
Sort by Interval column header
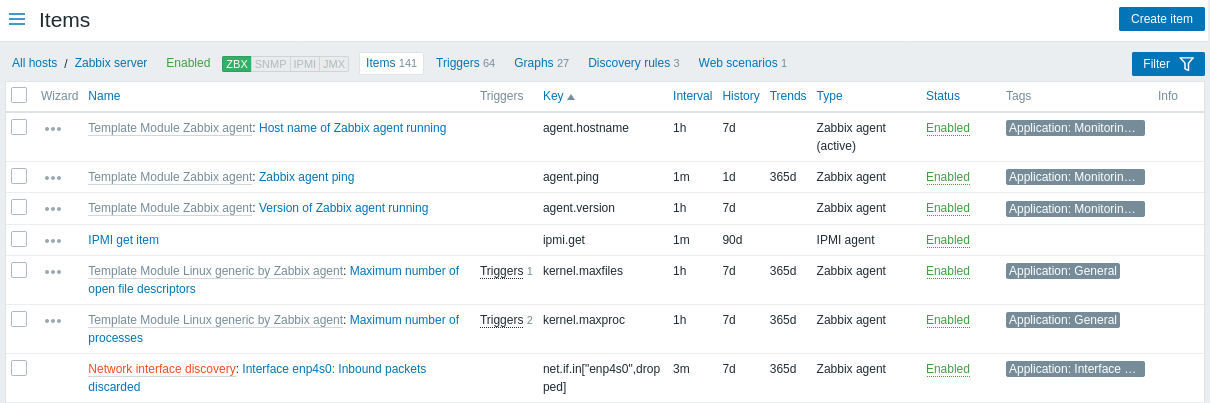coord(692,96)
